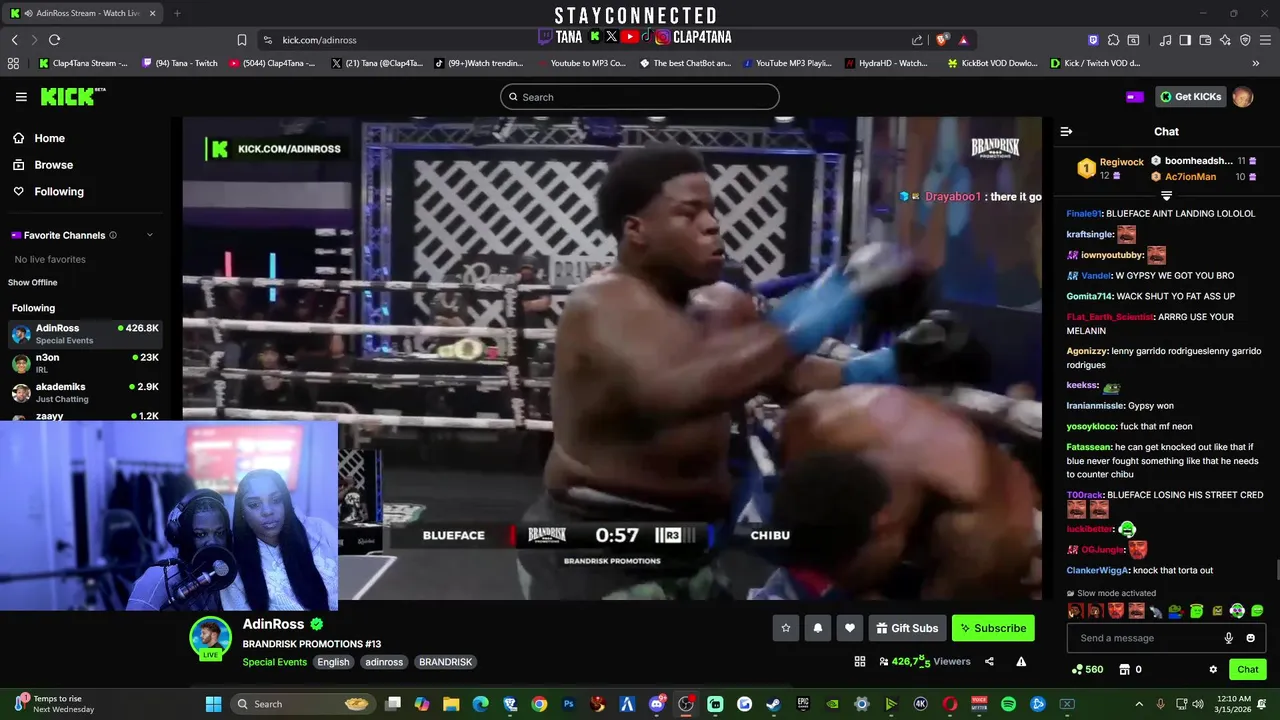Launch Photoshop from the taskbar
The width and height of the screenshot is (1280, 720).
tap(569, 704)
